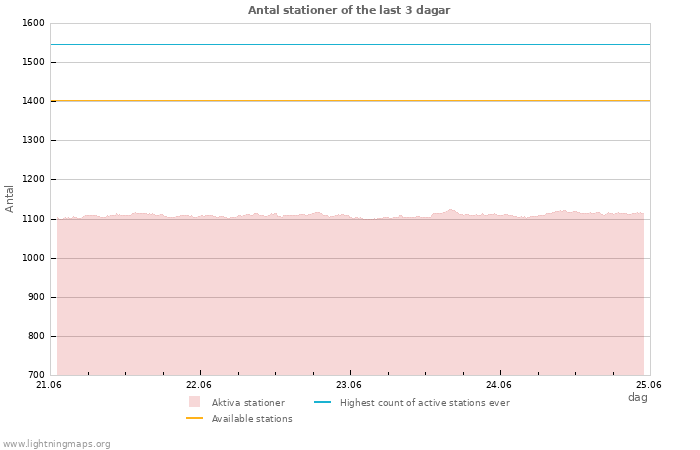Click the orange Available stations legend line
The image size is (700, 450).
pyautogui.click(x=194, y=418)
